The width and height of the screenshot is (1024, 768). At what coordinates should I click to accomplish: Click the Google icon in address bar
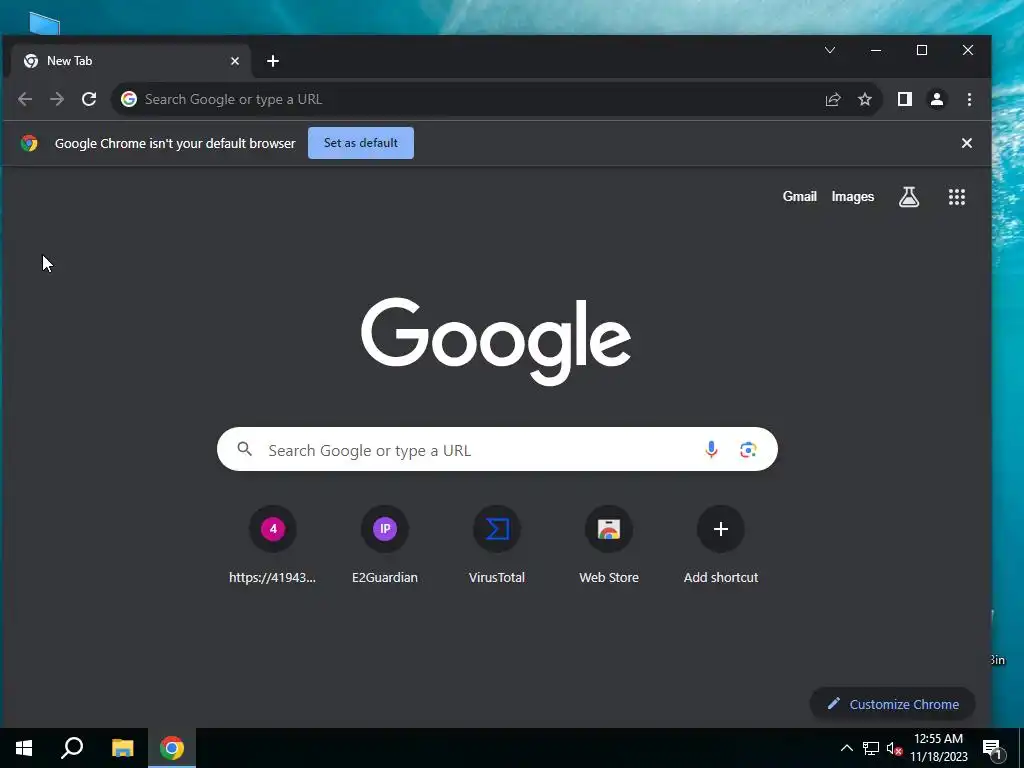click(129, 99)
